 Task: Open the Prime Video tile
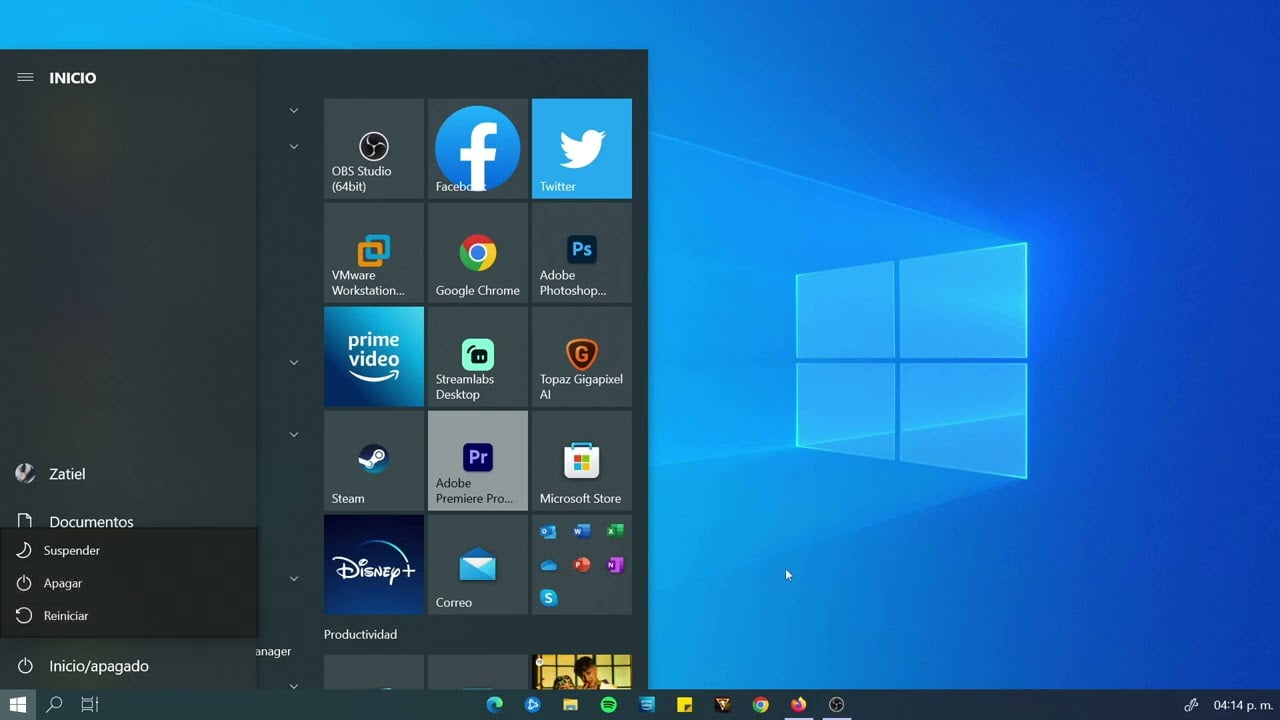pos(374,356)
